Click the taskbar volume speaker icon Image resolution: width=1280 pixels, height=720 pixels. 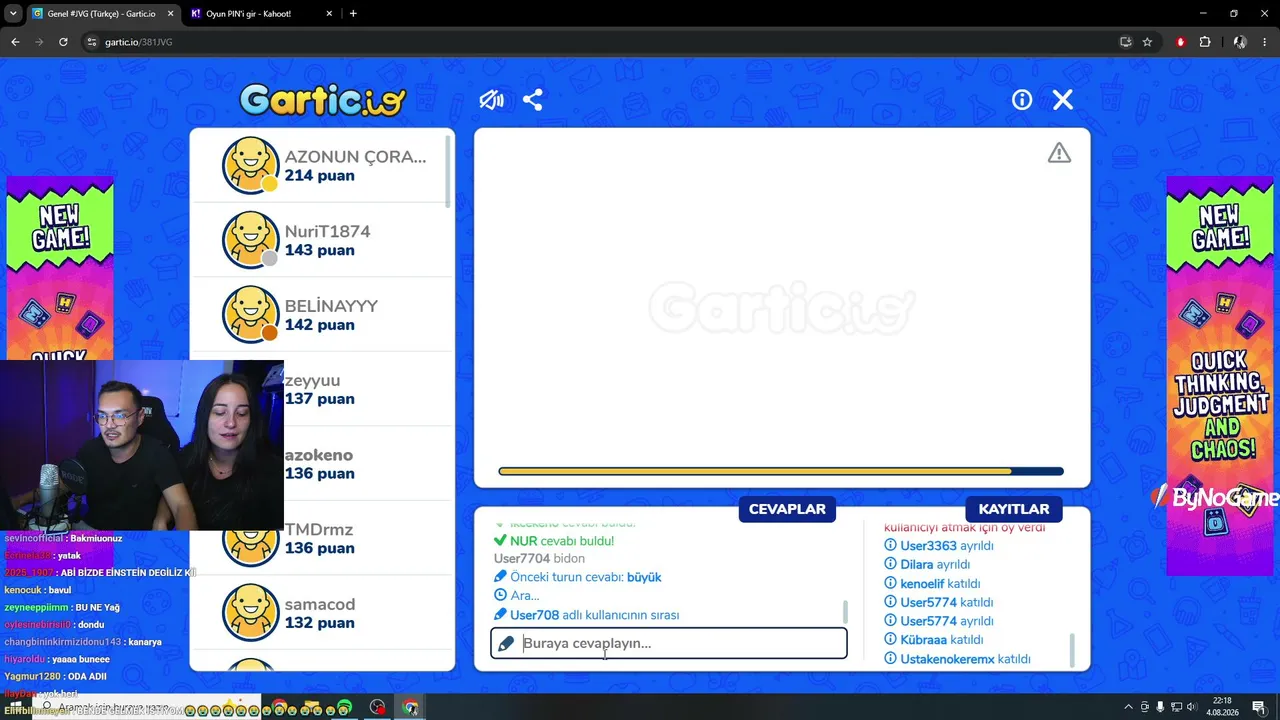point(1192,707)
